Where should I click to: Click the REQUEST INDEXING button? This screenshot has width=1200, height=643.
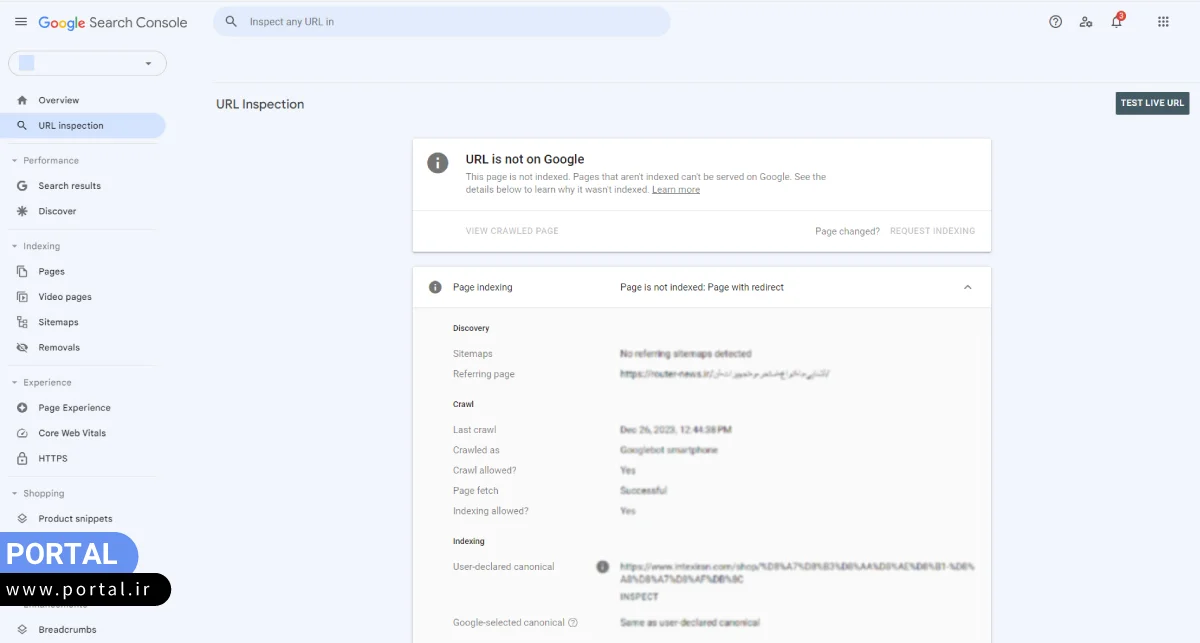coord(932,231)
